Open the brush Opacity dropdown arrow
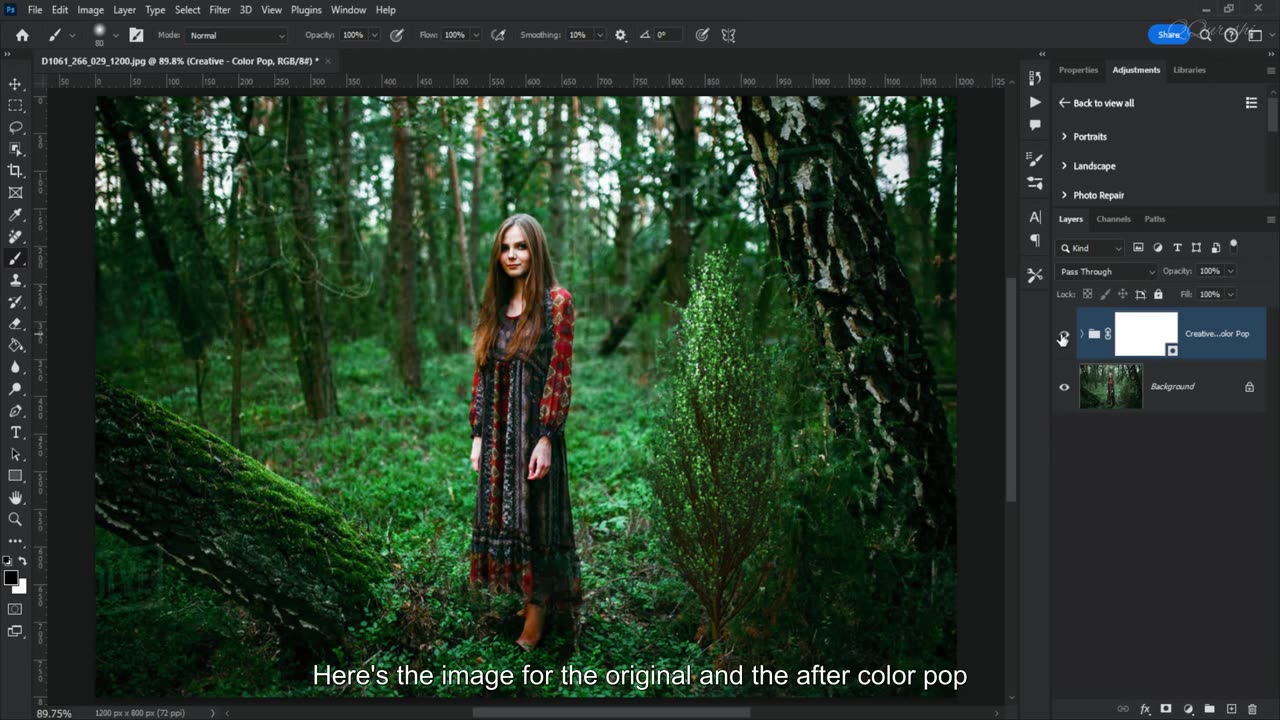Screen dimensions: 1280x720 tap(375, 35)
